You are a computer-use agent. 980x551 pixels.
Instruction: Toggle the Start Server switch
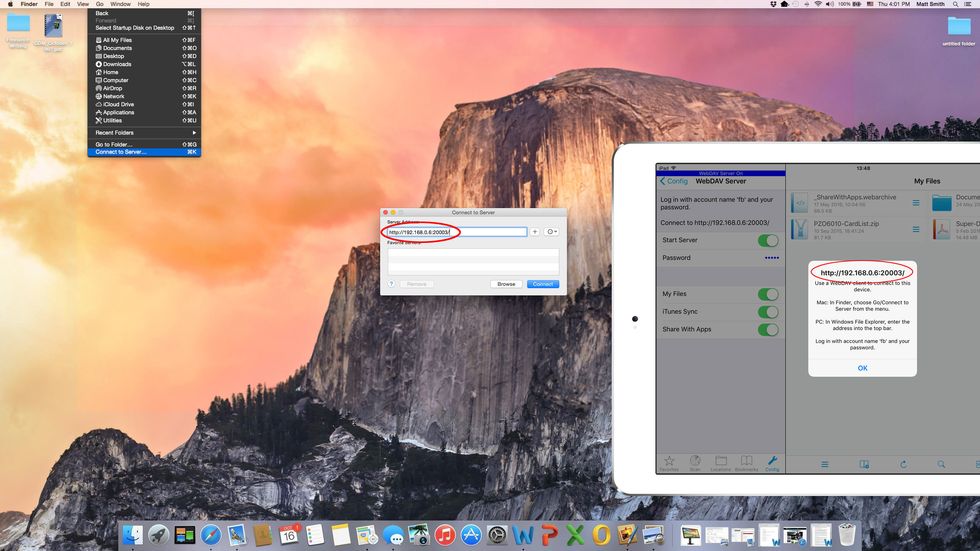tap(767, 240)
